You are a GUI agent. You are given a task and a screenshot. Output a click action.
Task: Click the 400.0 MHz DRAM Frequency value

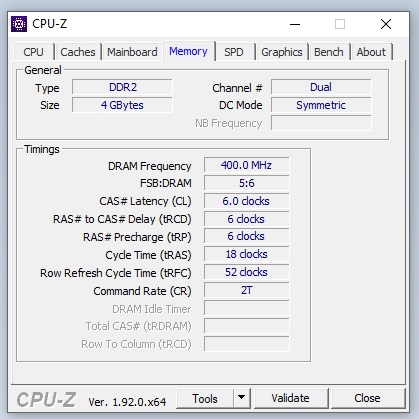tap(246, 165)
